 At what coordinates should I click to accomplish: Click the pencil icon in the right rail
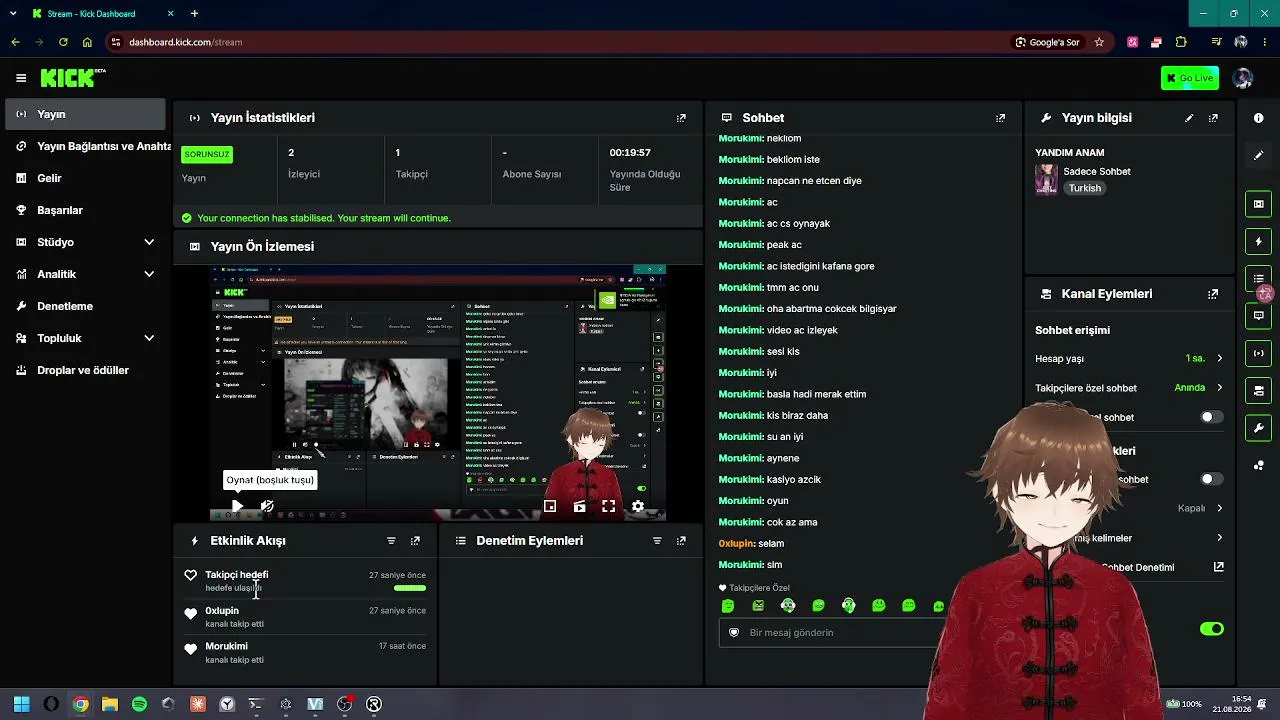(x=1259, y=155)
